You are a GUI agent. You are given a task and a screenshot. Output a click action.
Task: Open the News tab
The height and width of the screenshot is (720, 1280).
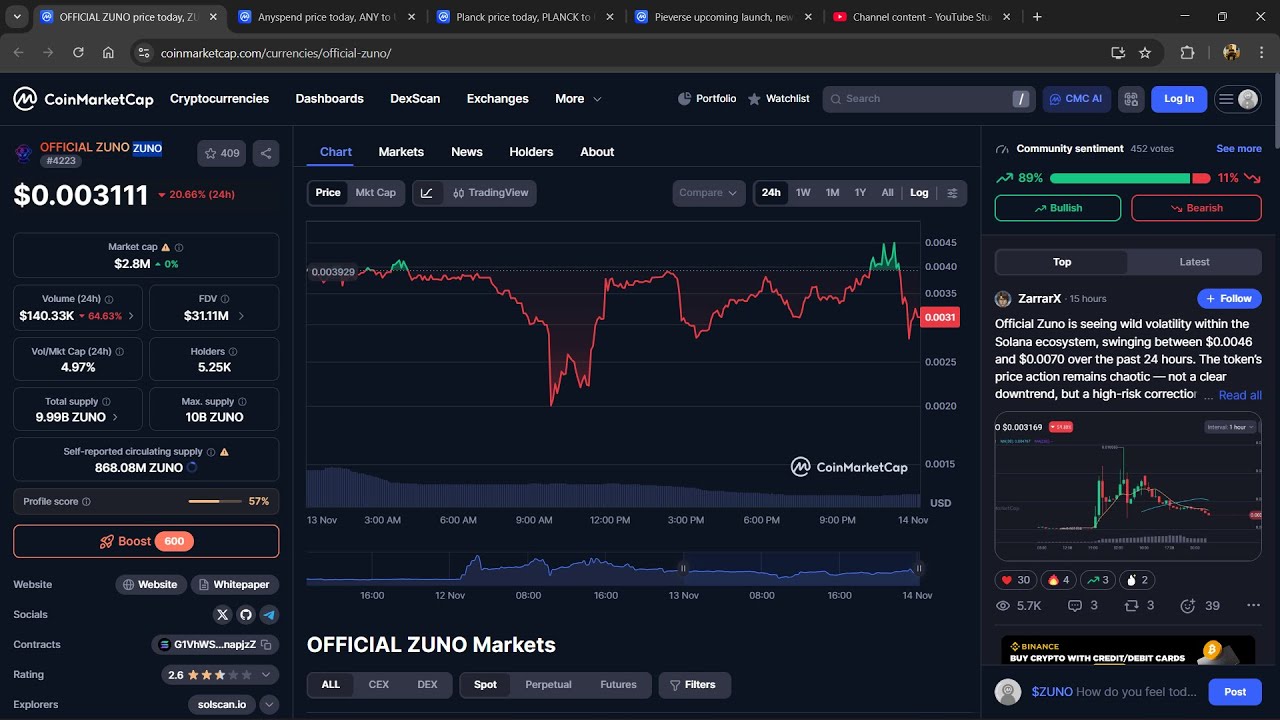[x=467, y=152]
